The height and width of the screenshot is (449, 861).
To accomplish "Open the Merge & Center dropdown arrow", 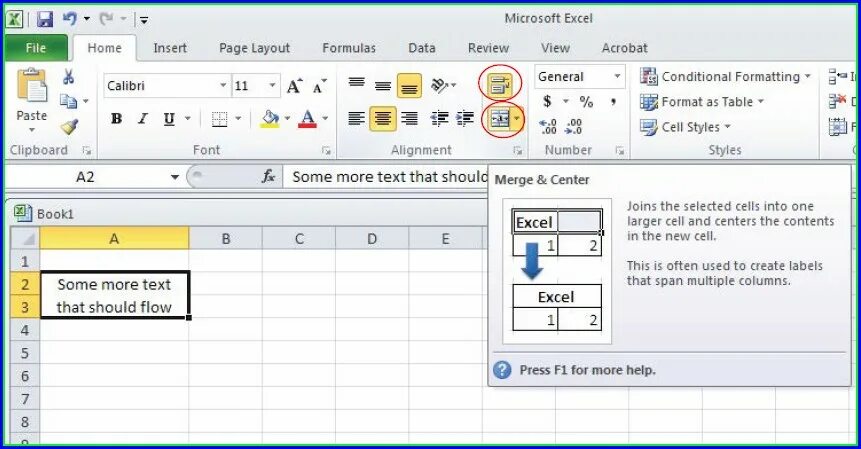I will [x=517, y=119].
